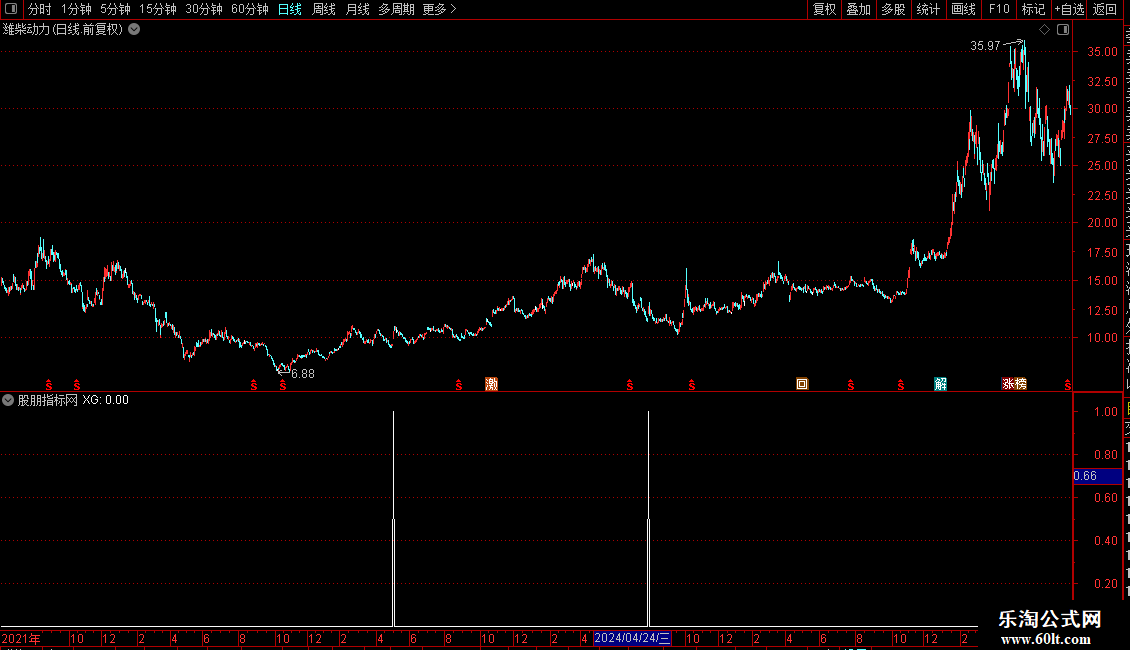This screenshot has height=650, width=1130.
Task: Click the 榜 marker icon
Action: pos(1020,384)
